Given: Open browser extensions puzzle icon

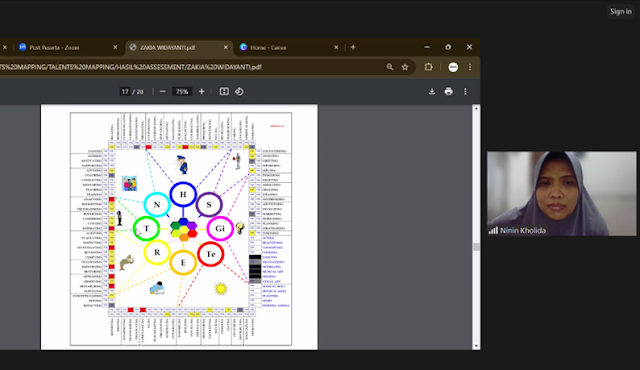Looking at the screenshot, I should [x=428, y=67].
